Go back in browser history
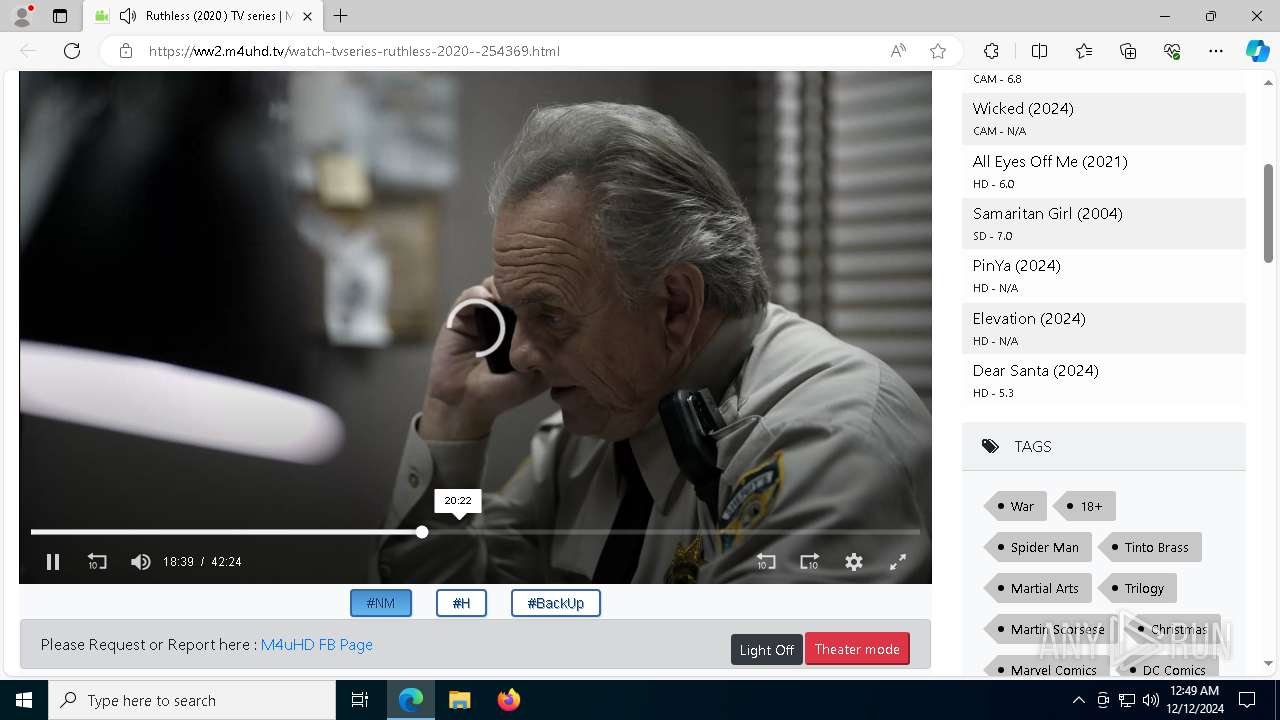 point(28,51)
